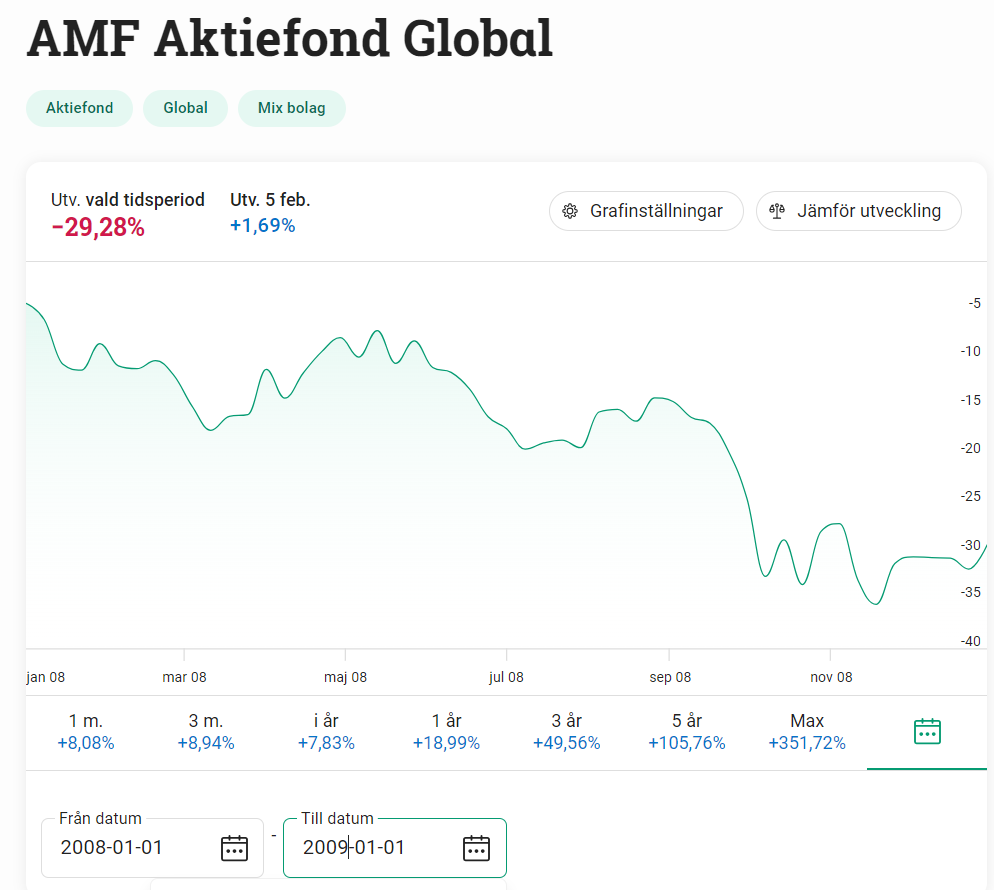Click the Från datum text field
994x890 pixels.
pos(130,848)
